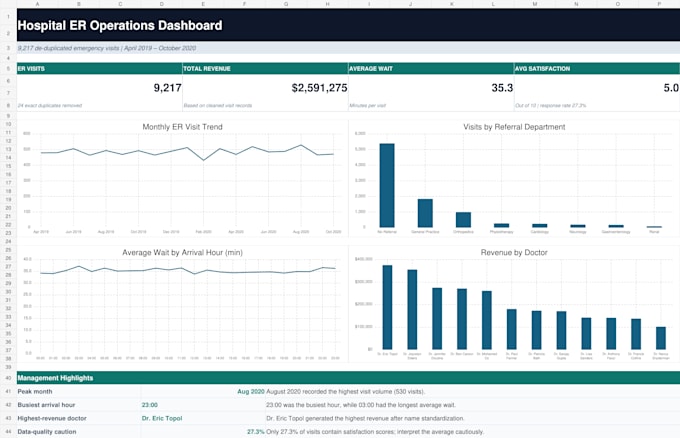Screen dimensions: 680x438
Task: Click the 27.3% data-quality value
Action: pyautogui.click(x=256, y=432)
